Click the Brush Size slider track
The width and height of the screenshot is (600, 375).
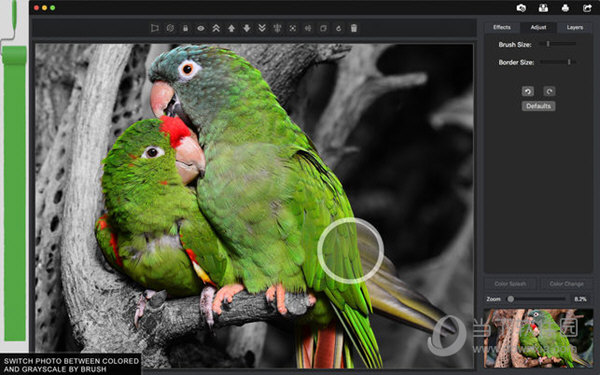click(x=557, y=44)
